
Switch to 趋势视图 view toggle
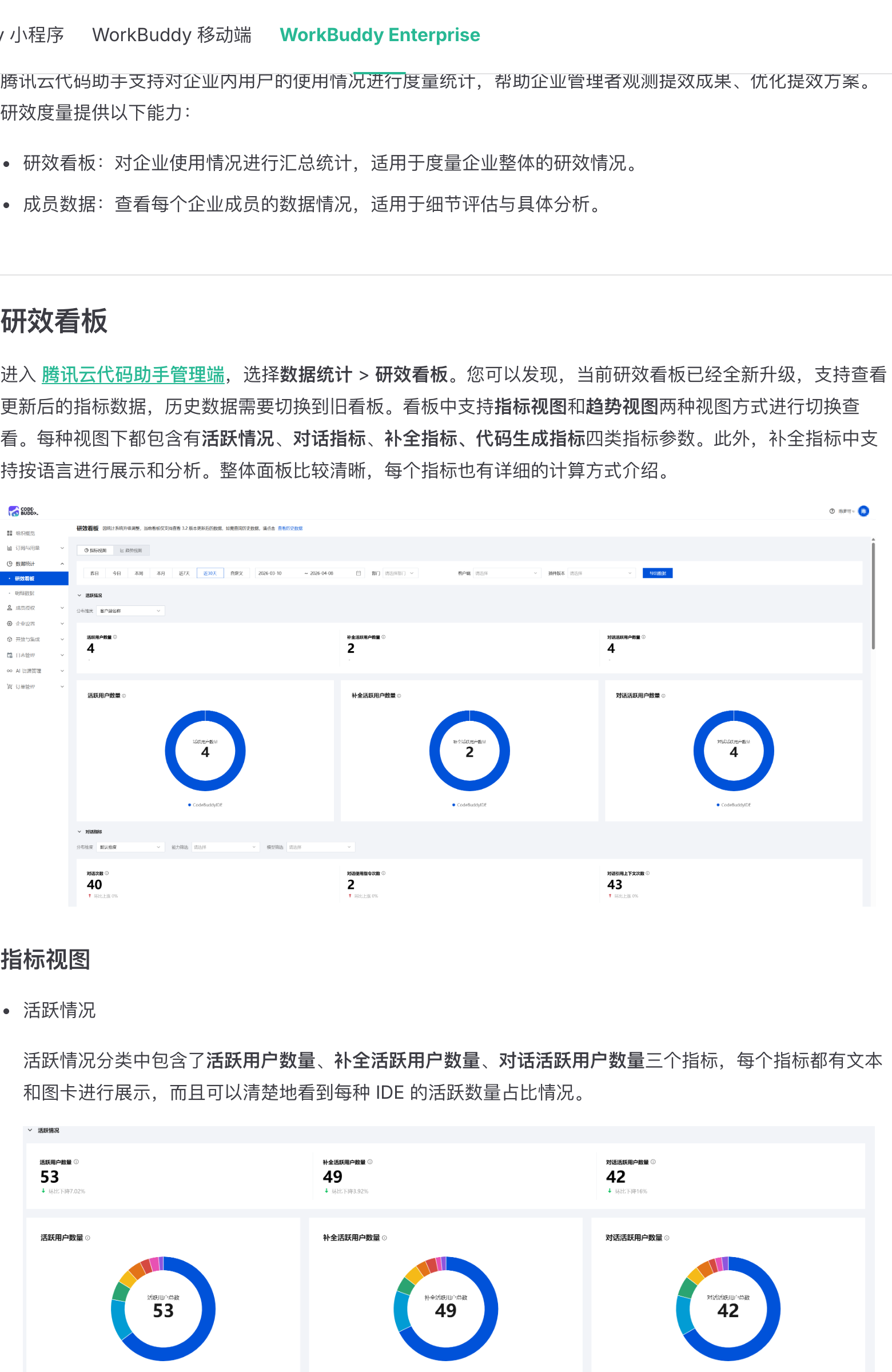pos(132,551)
